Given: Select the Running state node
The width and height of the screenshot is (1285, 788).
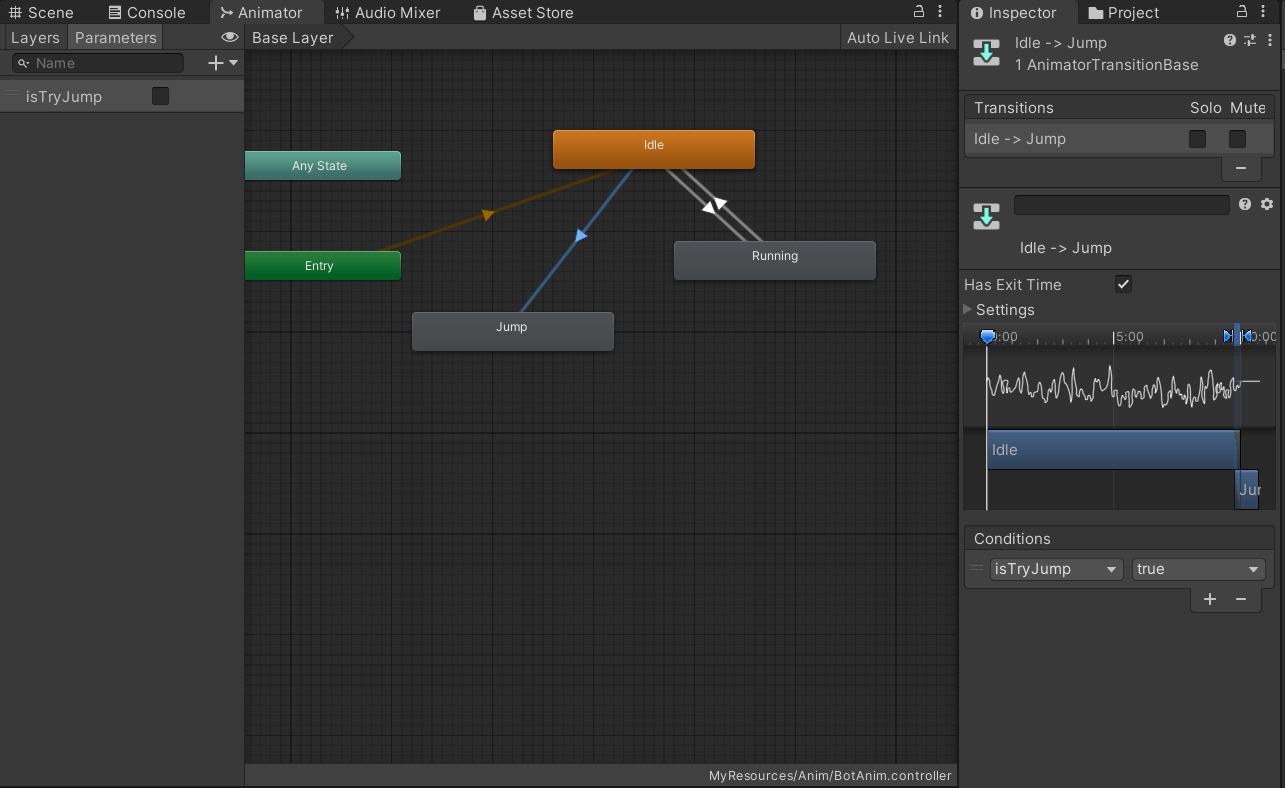Looking at the screenshot, I should [x=775, y=260].
